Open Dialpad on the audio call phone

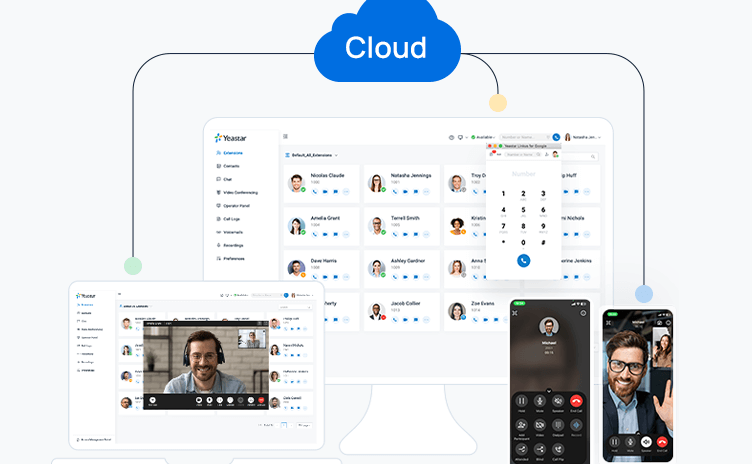click(558, 427)
